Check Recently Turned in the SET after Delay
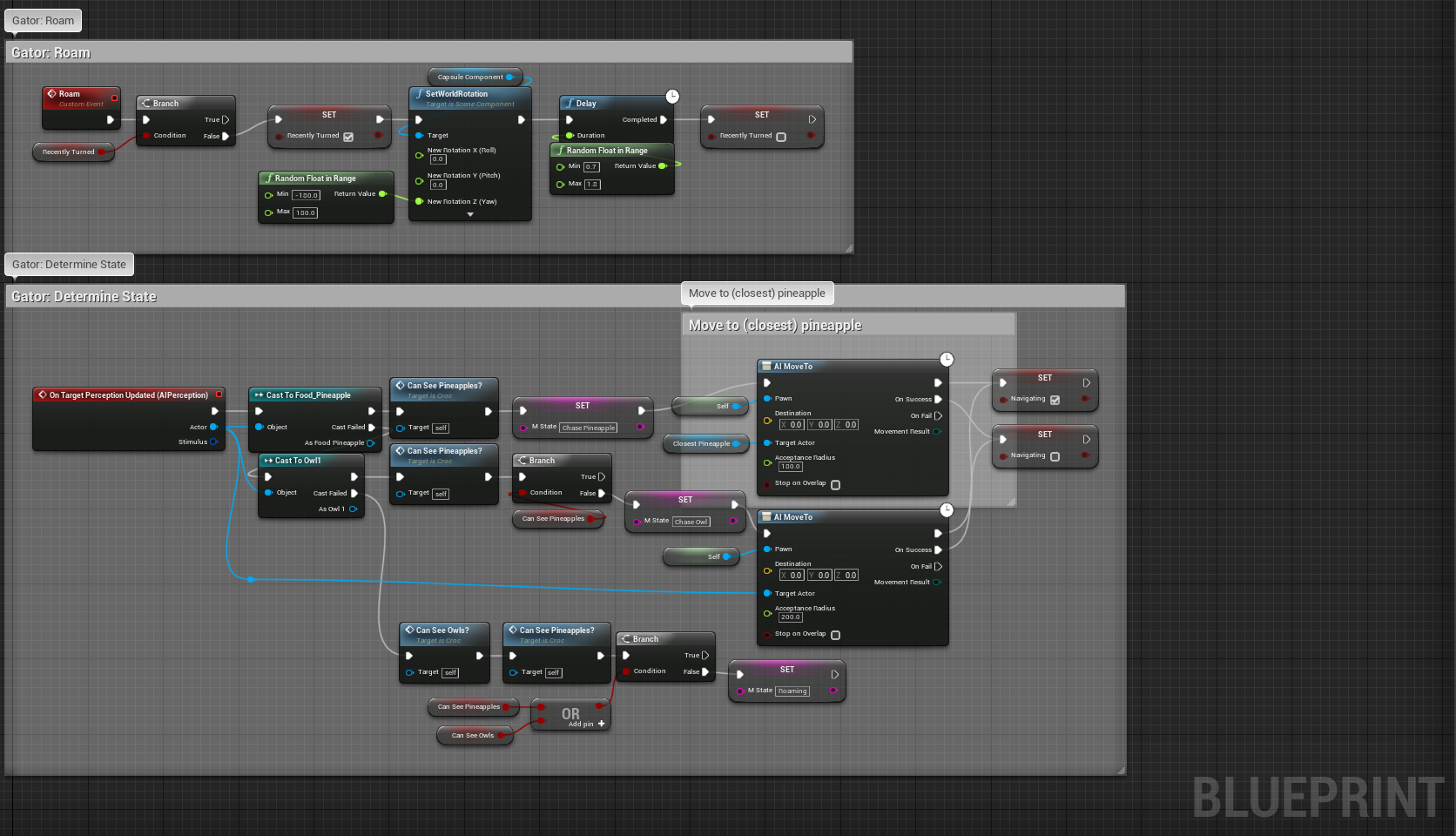This screenshot has height=836, width=1456. [x=781, y=137]
